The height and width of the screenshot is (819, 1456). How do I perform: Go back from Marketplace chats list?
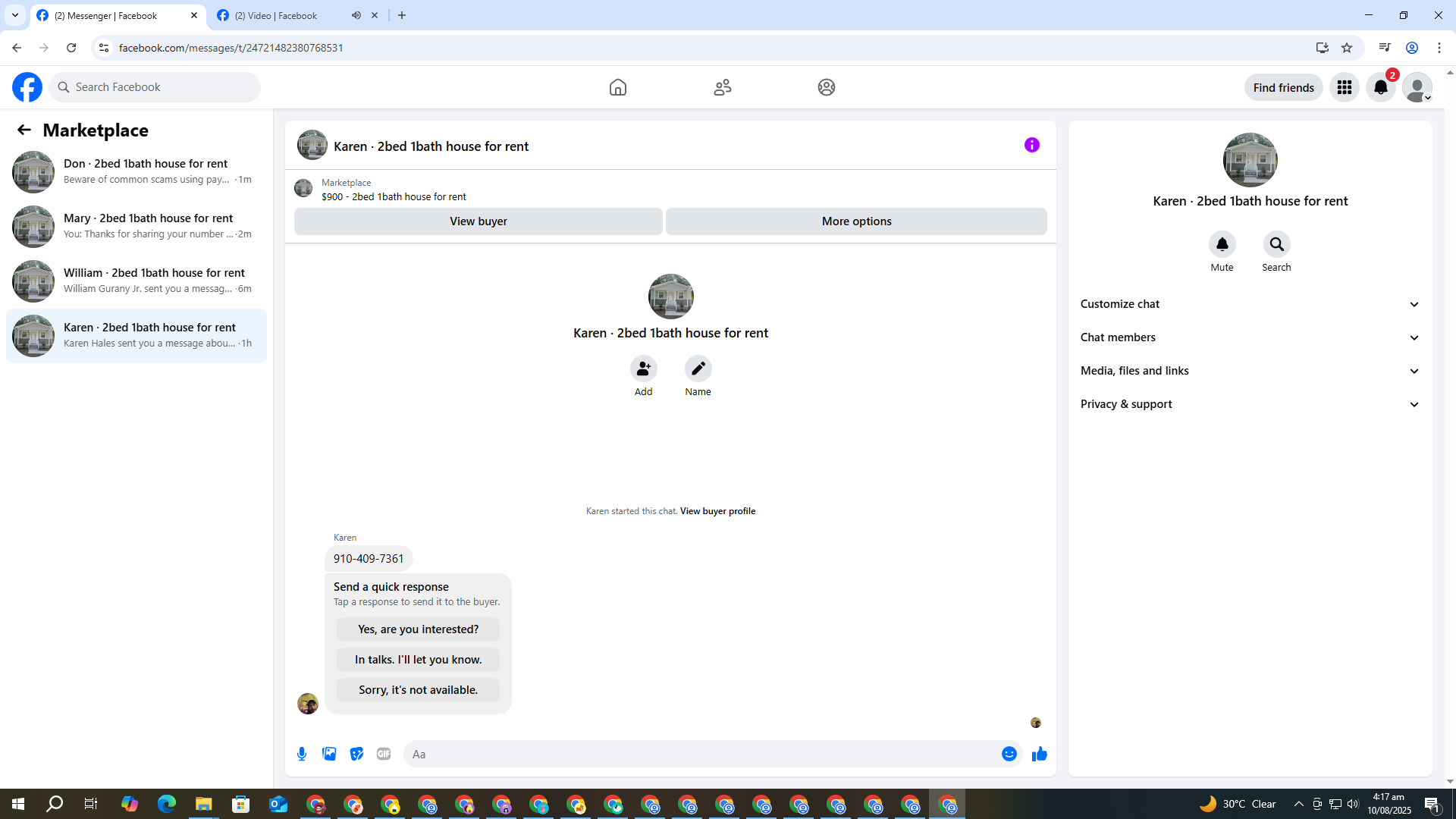coord(24,130)
